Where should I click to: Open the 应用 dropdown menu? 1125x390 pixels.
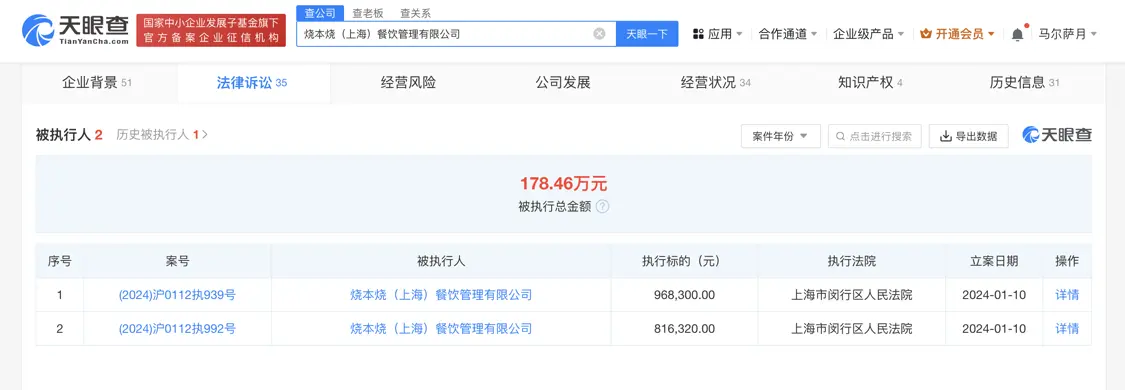pyautogui.click(x=717, y=34)
